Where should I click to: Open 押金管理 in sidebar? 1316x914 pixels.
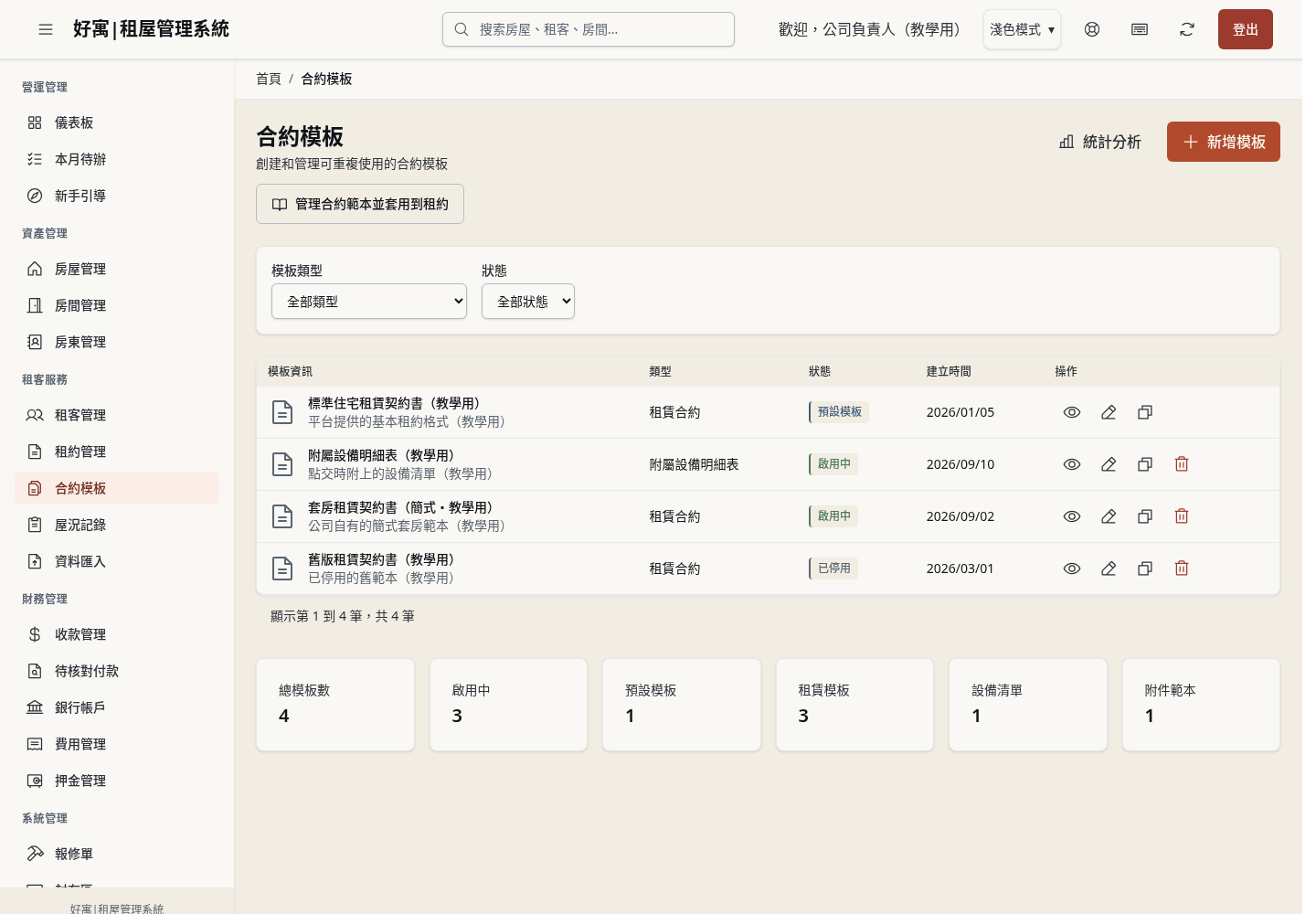tap(117, 781)
